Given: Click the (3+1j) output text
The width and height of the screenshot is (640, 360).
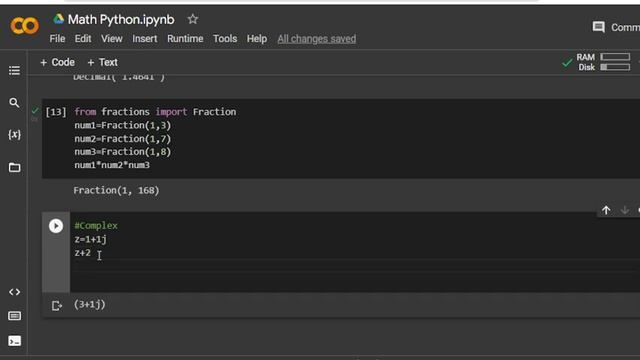Looking at the screenshot, I should 90,304.
